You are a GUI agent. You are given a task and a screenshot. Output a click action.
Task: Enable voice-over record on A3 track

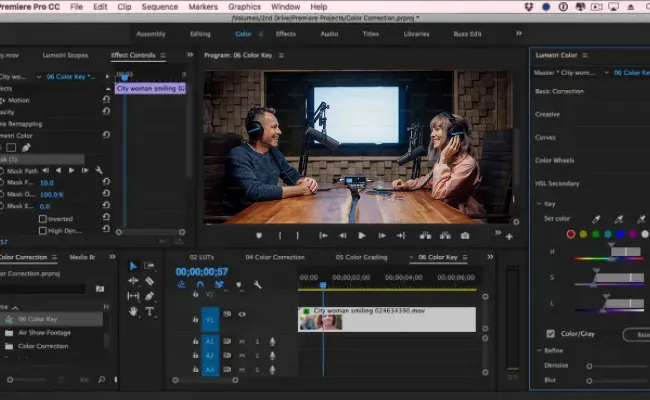272,369
